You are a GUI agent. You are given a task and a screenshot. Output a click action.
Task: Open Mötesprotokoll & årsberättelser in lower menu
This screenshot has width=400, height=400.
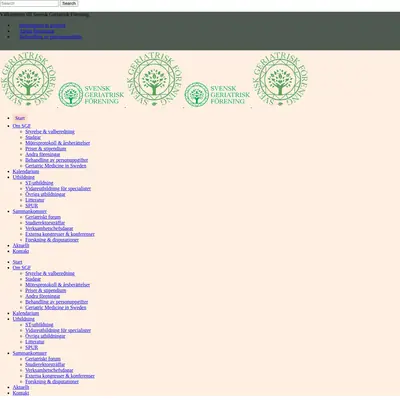coord(58,285)
